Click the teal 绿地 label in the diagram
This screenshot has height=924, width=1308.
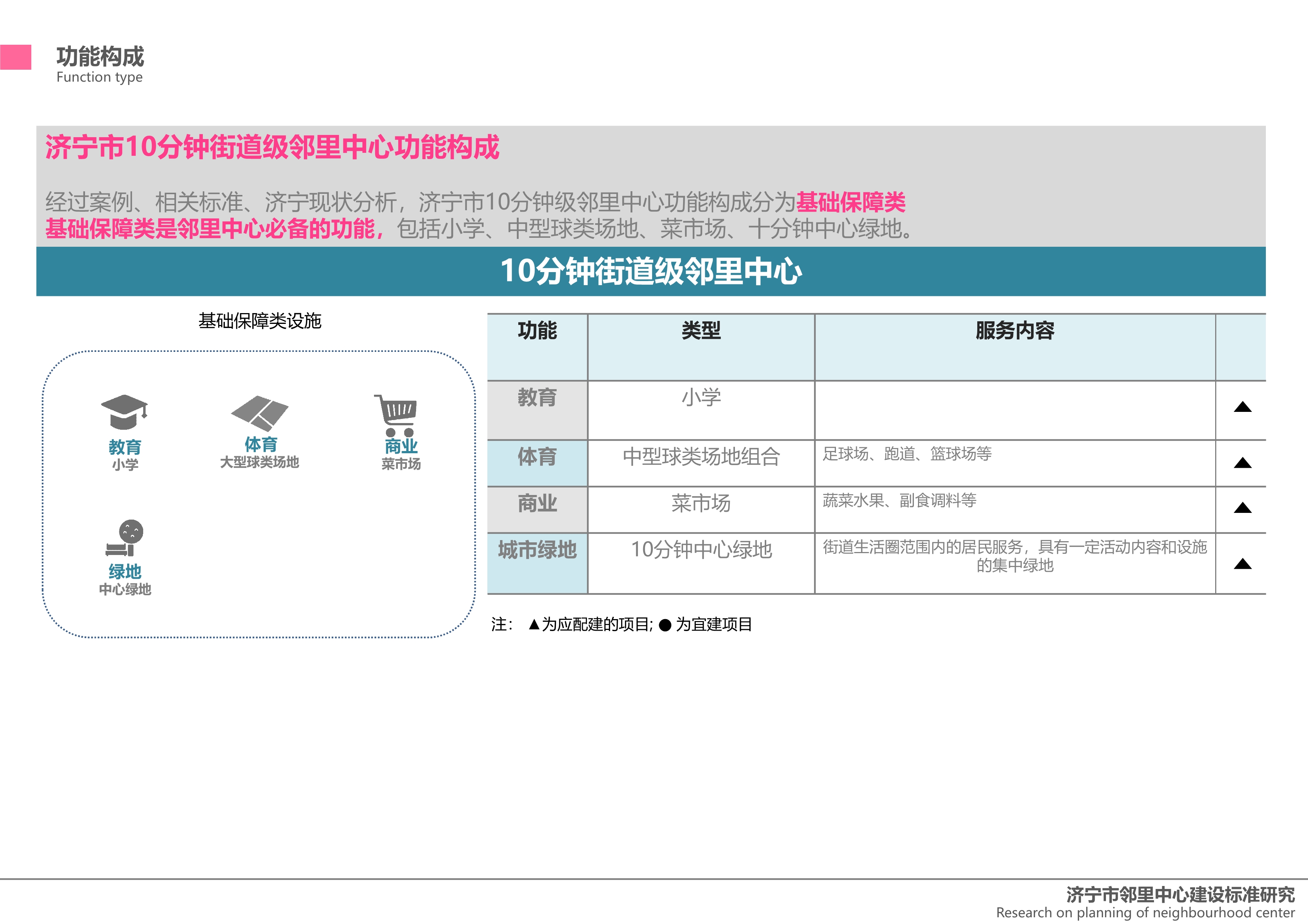pos(125,572)
